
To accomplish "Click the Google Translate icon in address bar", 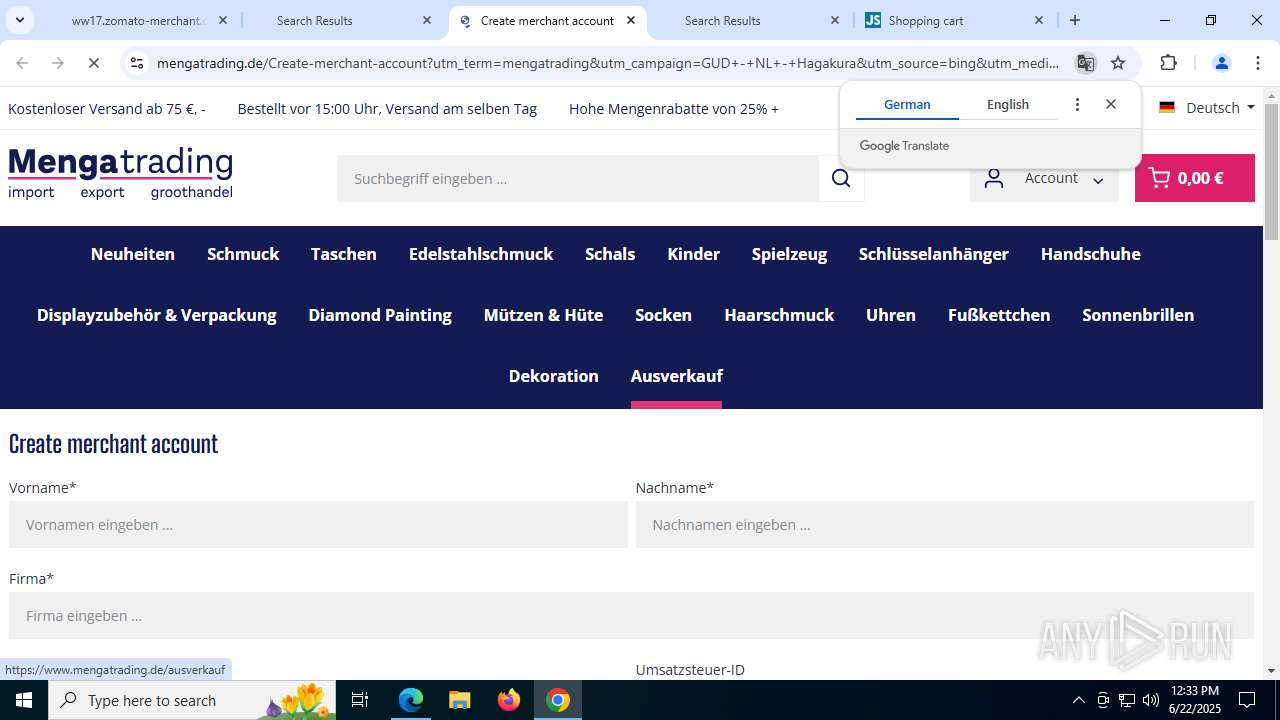I will click(x=1085, y=63).
